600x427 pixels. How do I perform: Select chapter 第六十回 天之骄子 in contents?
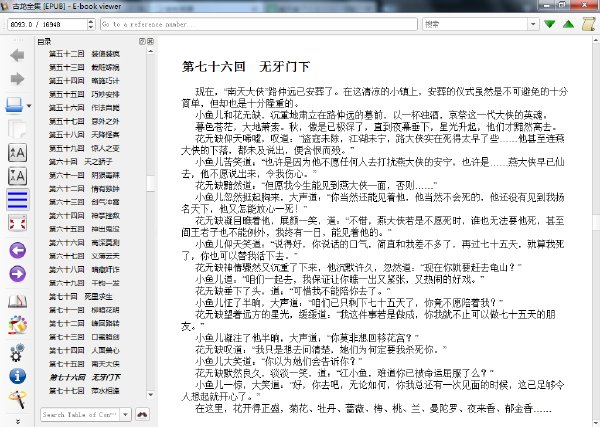pos(80,162)
